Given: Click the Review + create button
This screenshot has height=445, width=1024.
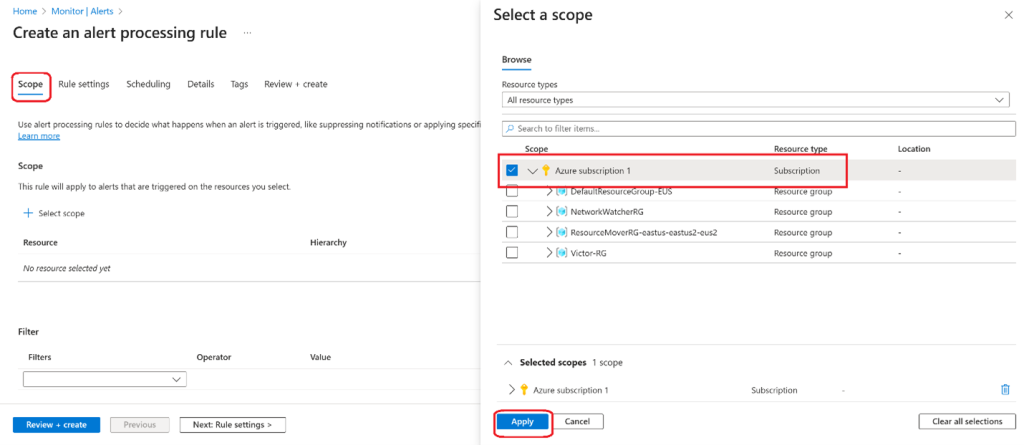Looking at the screenshot, I should click(x=56, y=425).
